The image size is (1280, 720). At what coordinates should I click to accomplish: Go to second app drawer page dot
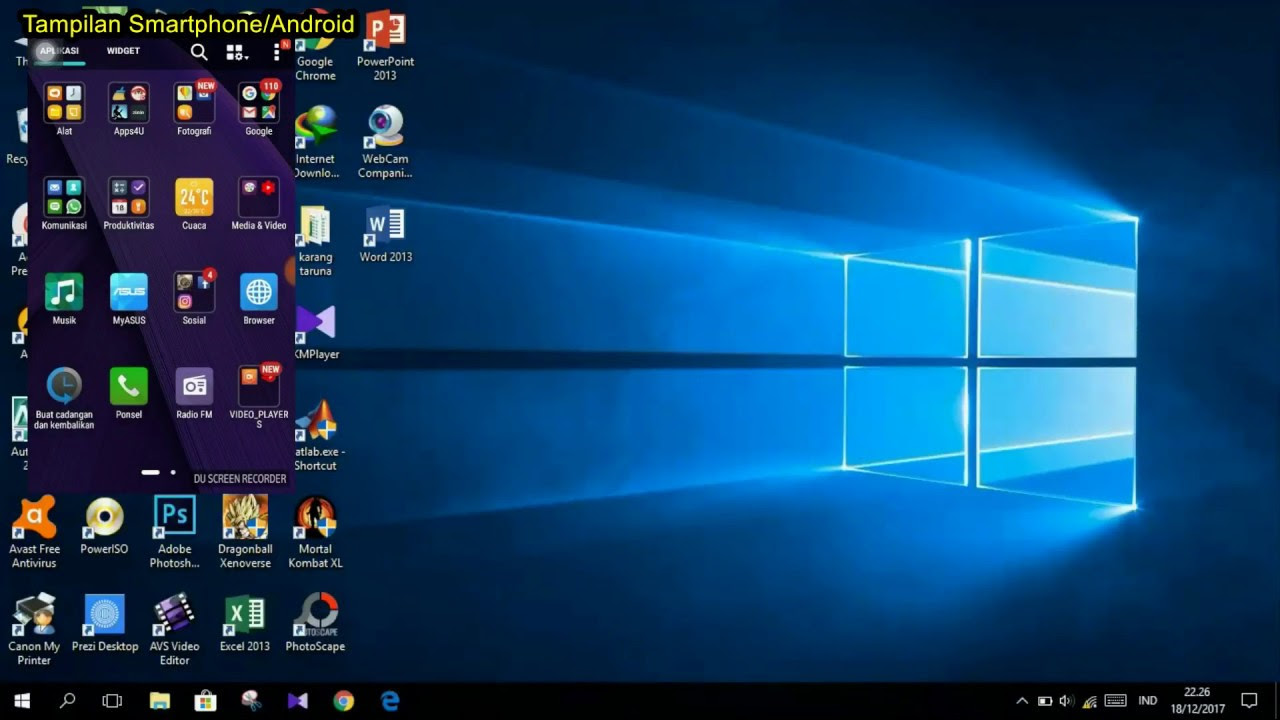pyautogui.click(x=173, y=472)
